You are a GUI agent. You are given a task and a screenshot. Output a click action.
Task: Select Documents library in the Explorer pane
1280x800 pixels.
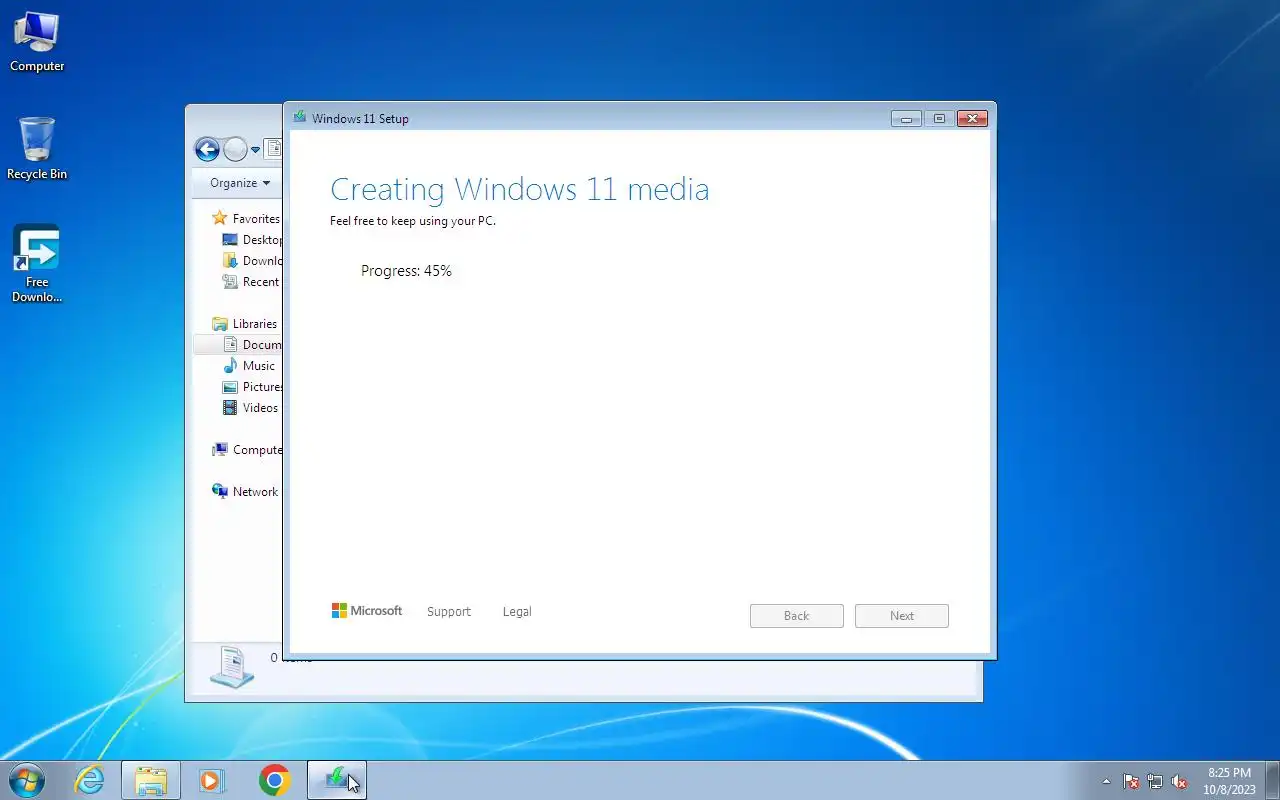click(252, 345)
